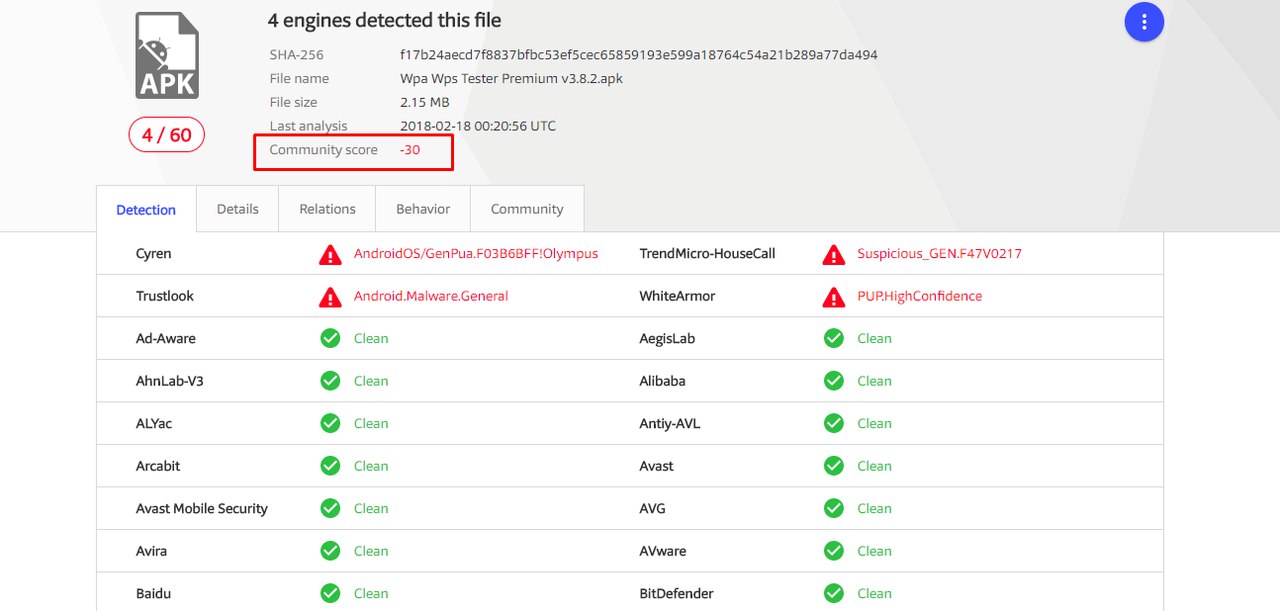The height and width of the screenshot is (611, 1280).
Task: Click the Antiy-AVL engine name
Action: (670, 424)
